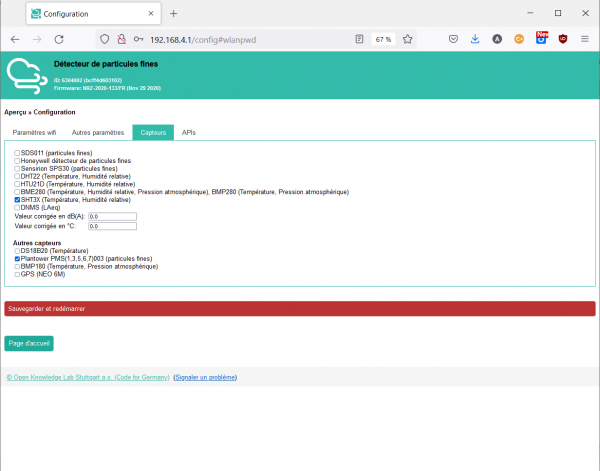Switch to the Paramètres wifi tab
This screenshot has height=471, width=600.
coord(34,132)
